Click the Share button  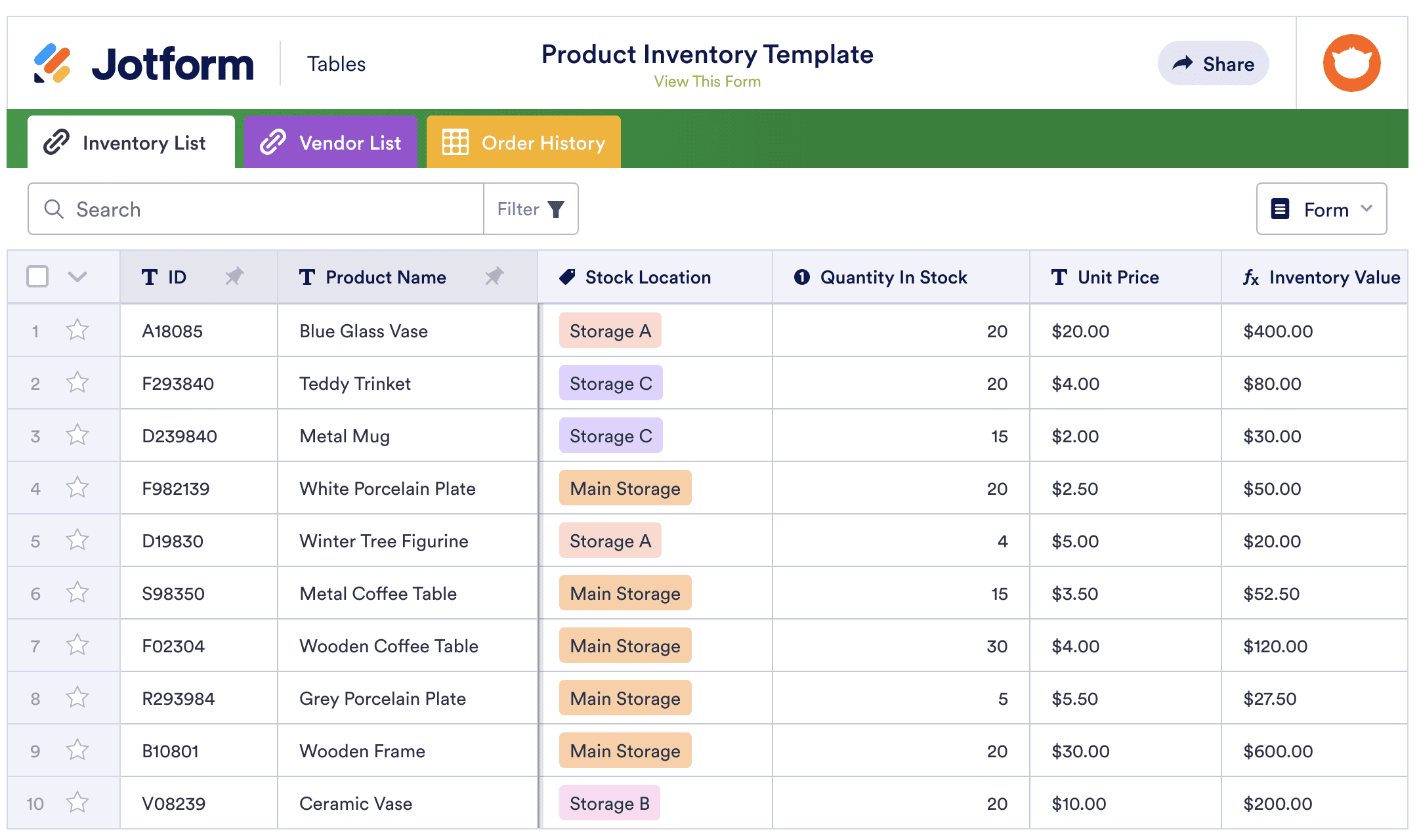[x=1213, y=64]
